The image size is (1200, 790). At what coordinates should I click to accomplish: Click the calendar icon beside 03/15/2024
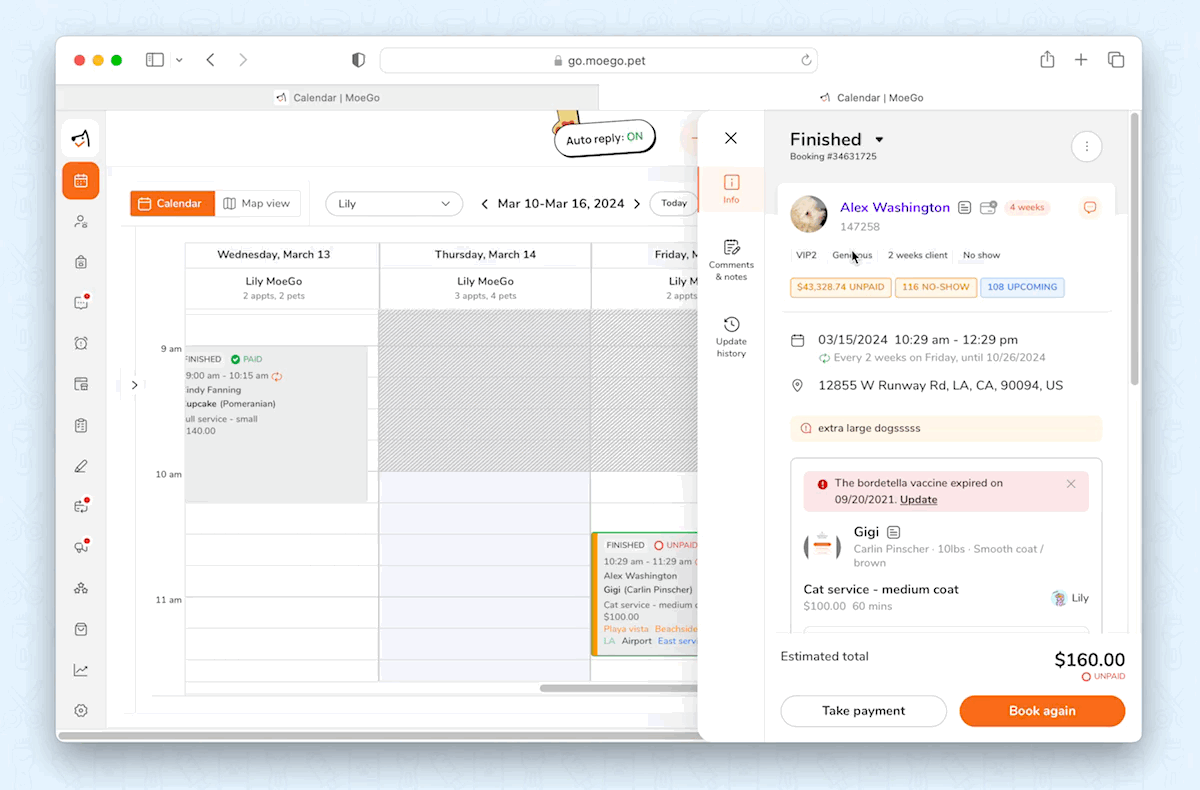pos(797,340)
